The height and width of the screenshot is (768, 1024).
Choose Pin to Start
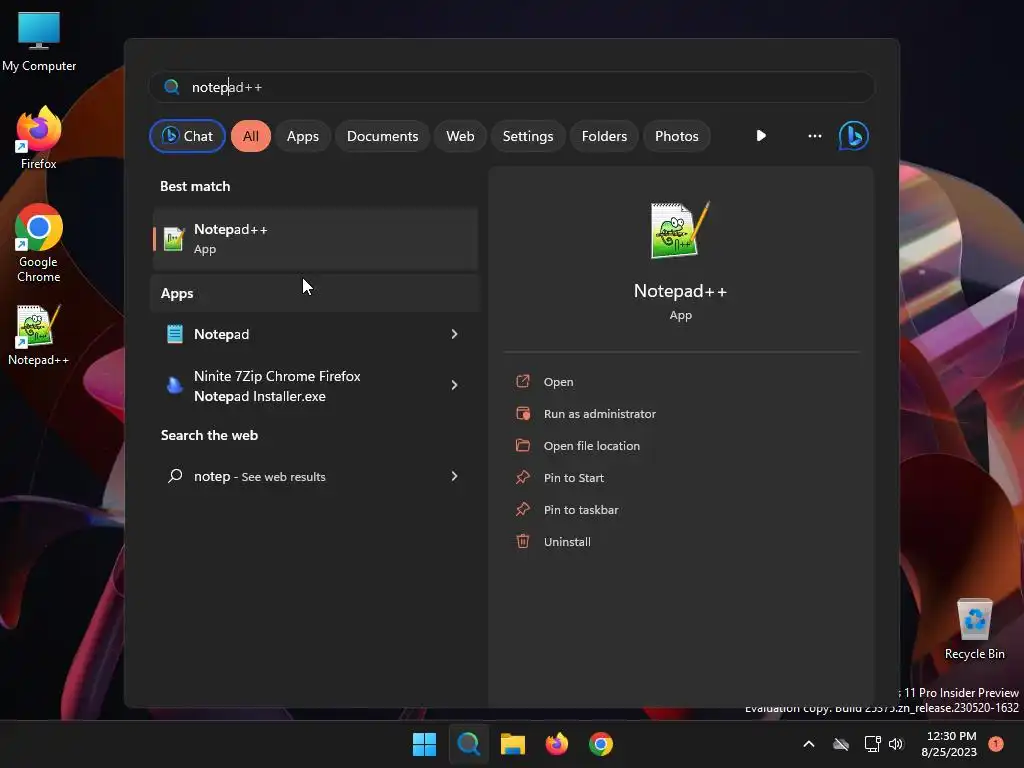573,478
